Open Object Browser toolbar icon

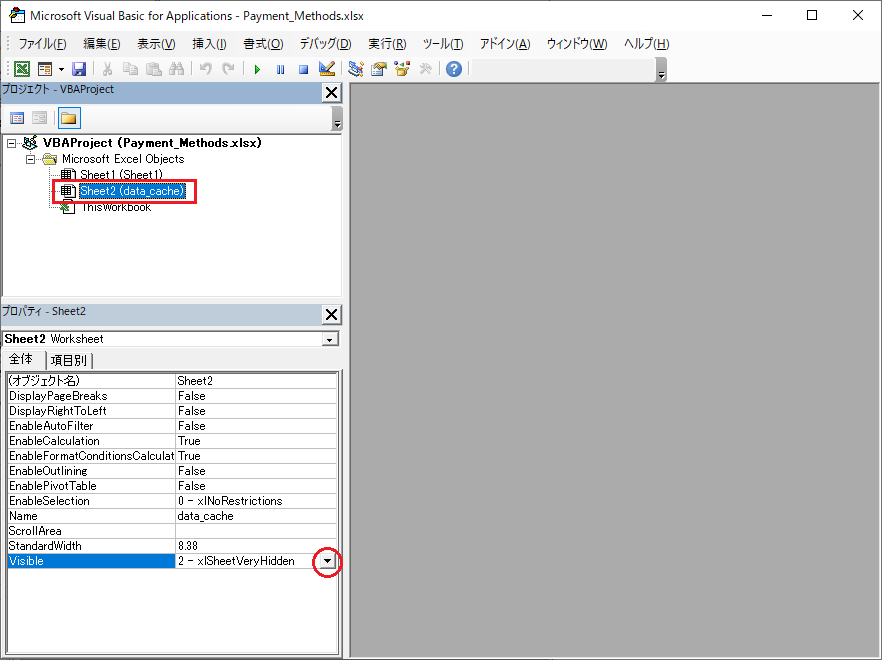[x=402, y=69]
